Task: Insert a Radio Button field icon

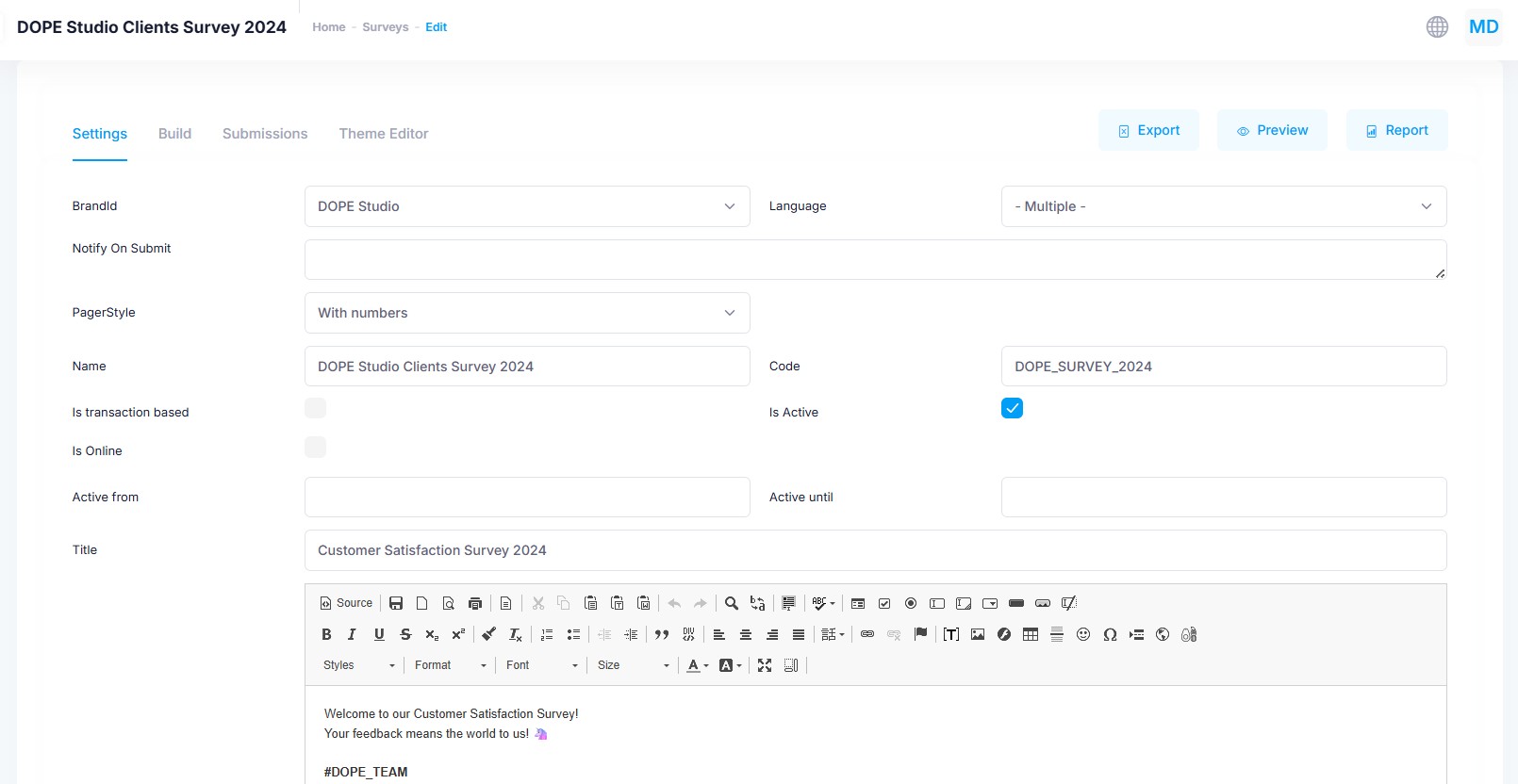Action: [x=911, y=603]
